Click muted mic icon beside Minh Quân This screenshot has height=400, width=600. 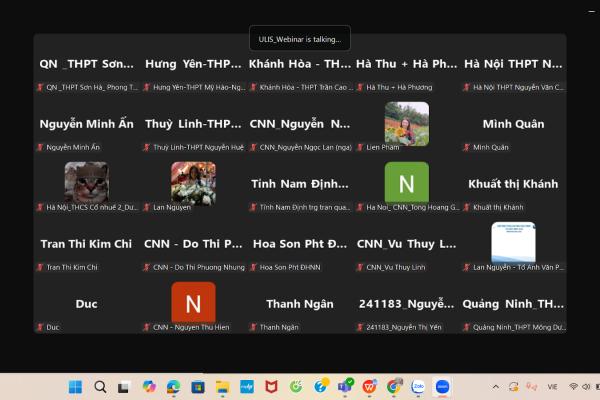pyautogui.click(x=466, y=147)
